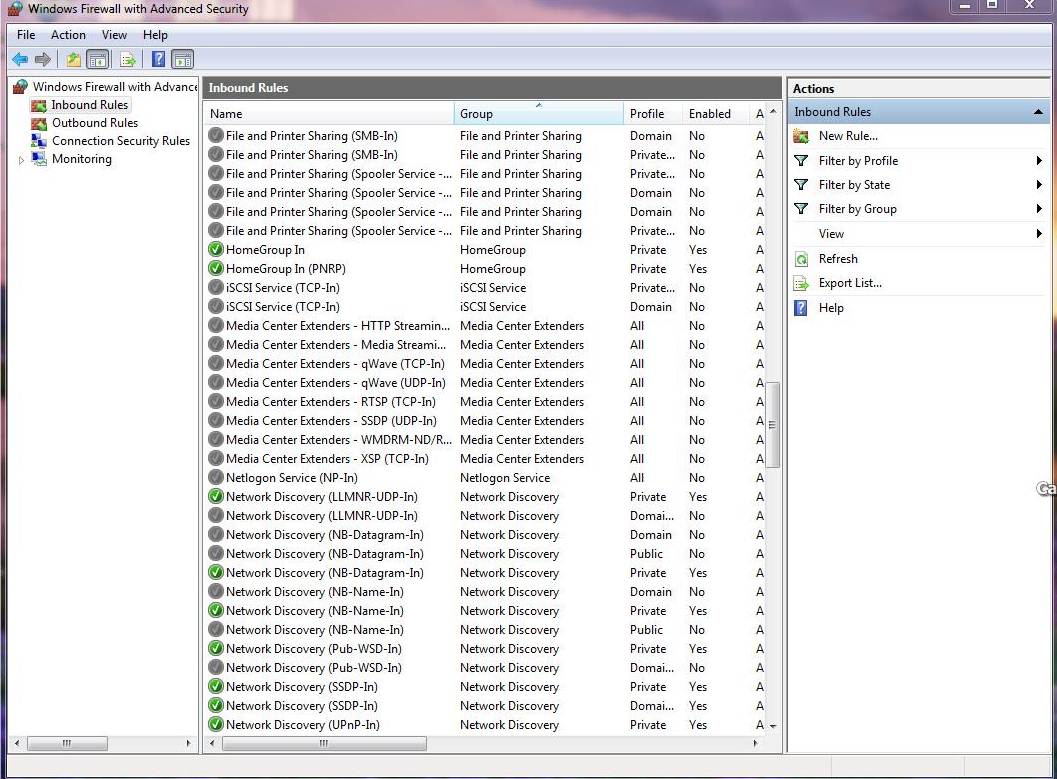Click the Outbound Rules tree icon
The height and width of the screenshot is (779, 1057).
pos(40,123)
